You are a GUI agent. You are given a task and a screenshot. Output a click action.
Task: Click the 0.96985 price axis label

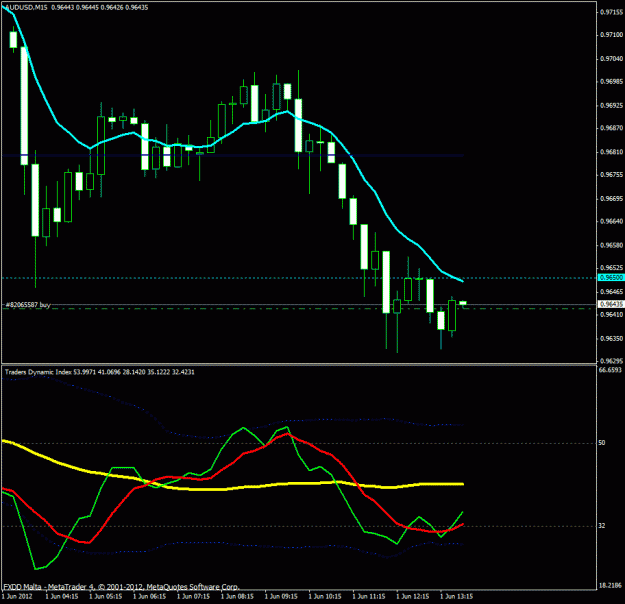[x=611, y=81]
